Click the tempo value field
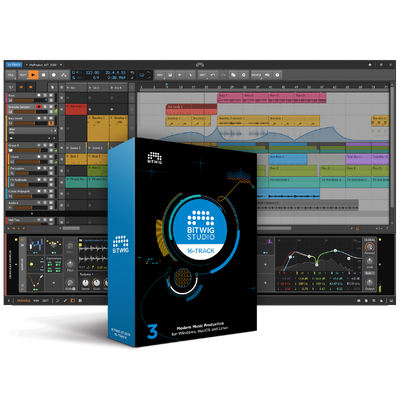400x400 pixels. tap(92, 72)
